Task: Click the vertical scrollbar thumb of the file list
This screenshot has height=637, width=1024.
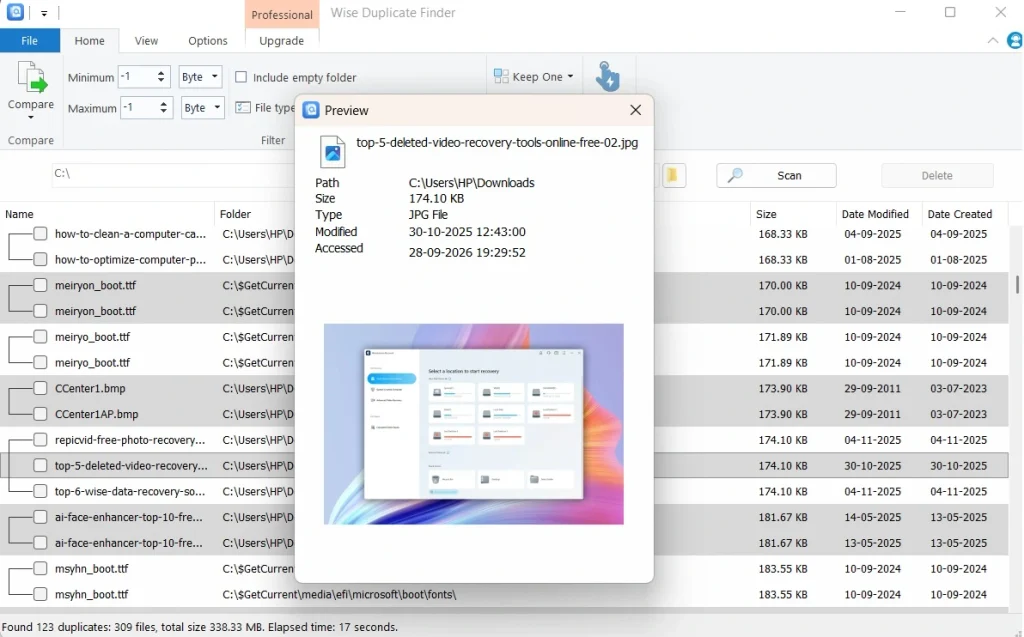Action: coord(1017,285)
